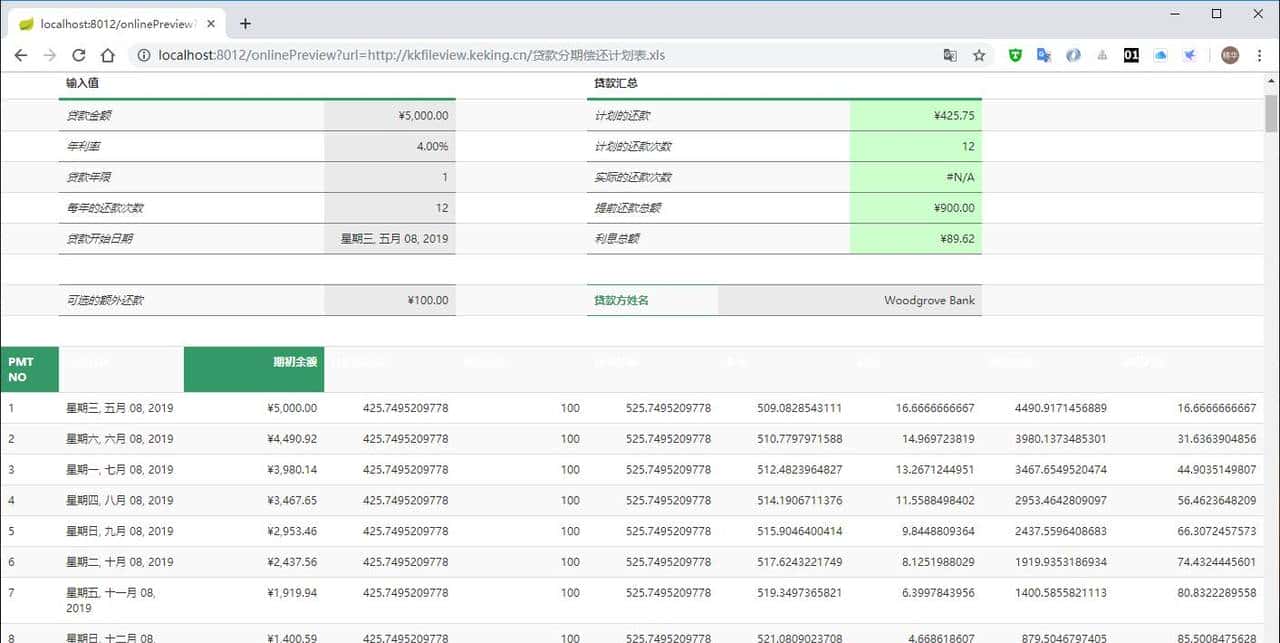Screen dimensions: 1280x643
Task: Click the green shield extension icon
Action: click(x=1014, y=55)
